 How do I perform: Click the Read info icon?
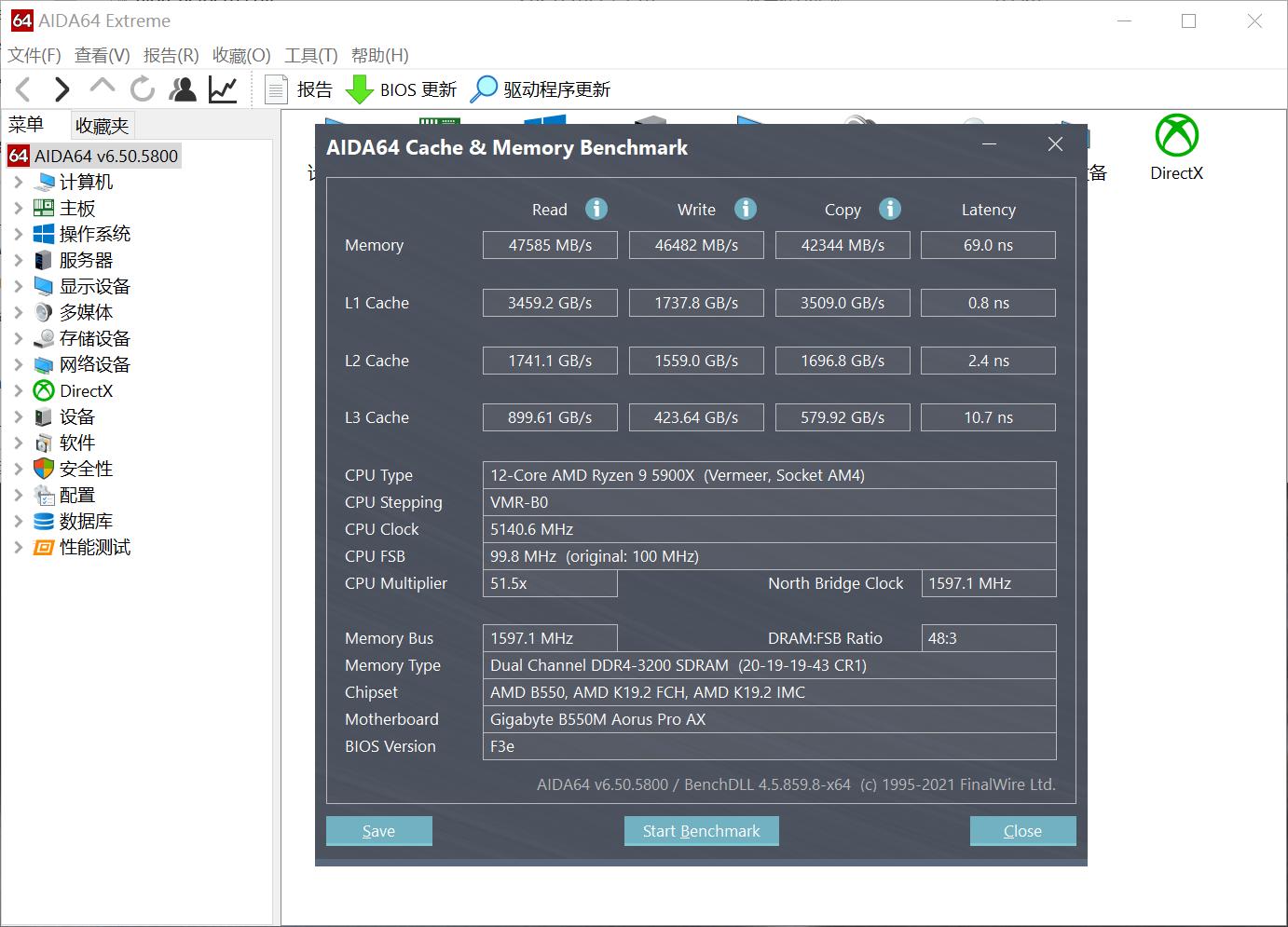pos(596,209)
